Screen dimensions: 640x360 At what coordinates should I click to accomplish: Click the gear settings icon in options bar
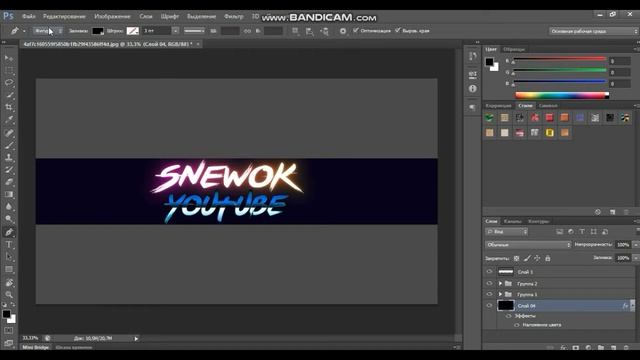(x=343, y=31)
